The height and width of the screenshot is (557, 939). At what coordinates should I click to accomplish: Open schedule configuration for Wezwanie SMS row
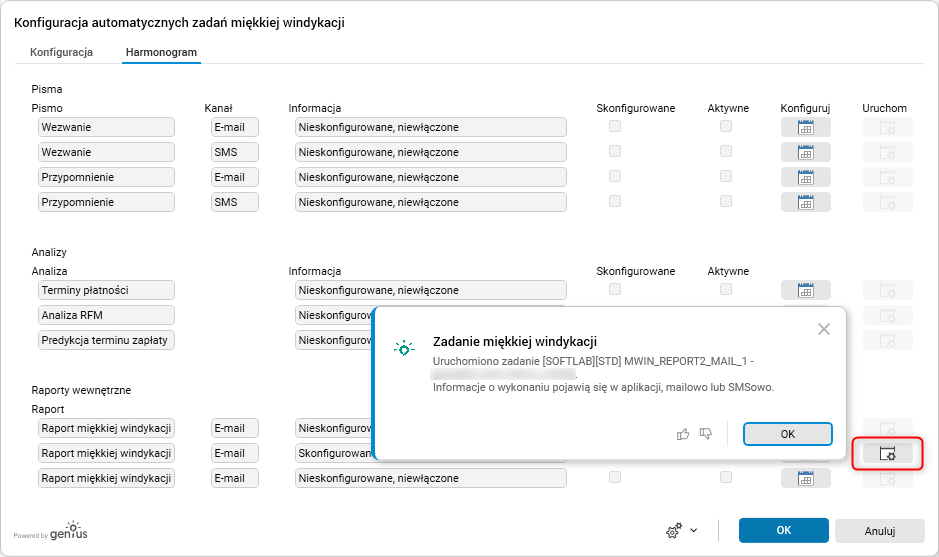[805, 152]
